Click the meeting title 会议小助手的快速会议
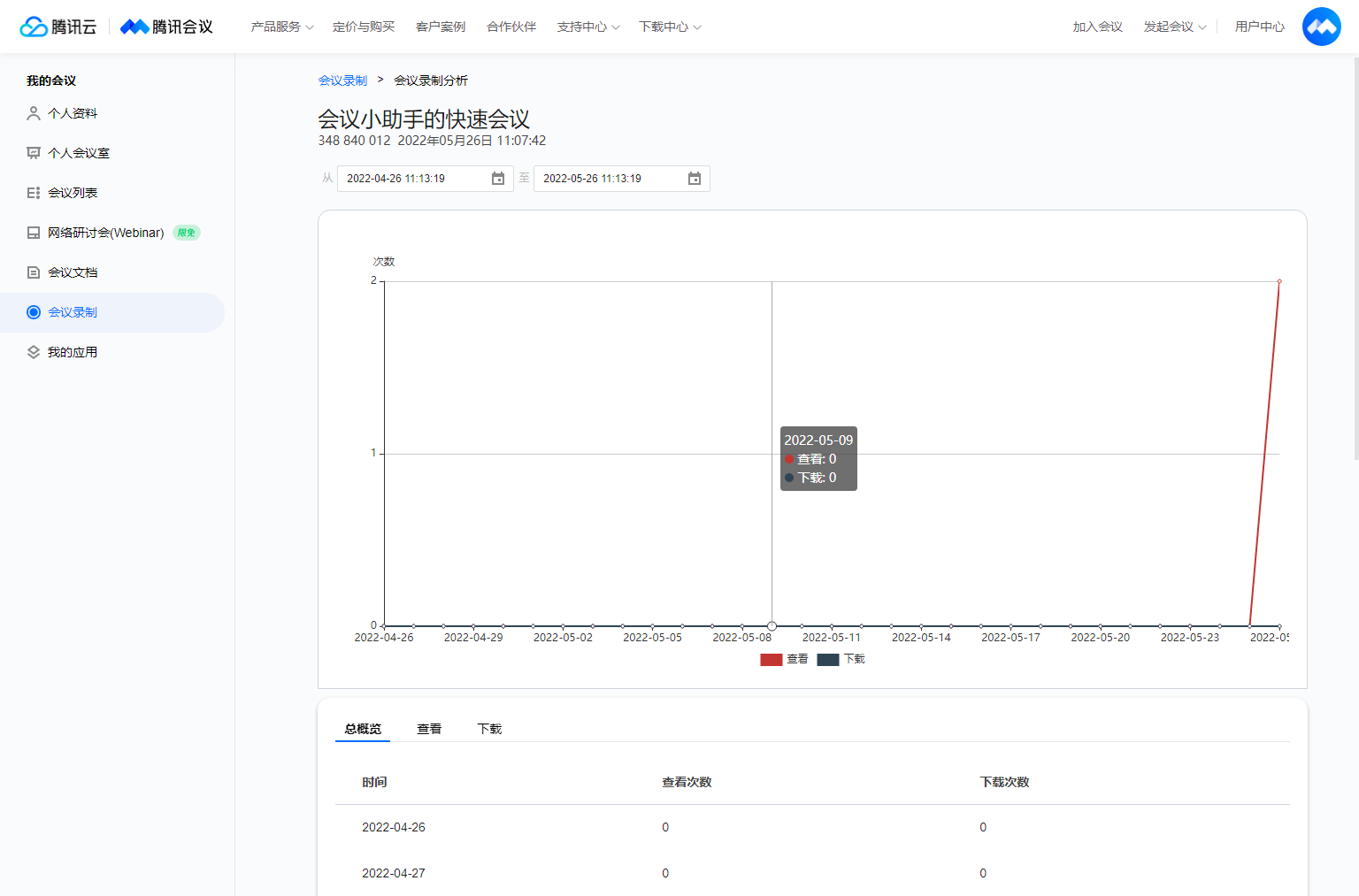This screenshot has height=896, width=1359. [424, 119]
